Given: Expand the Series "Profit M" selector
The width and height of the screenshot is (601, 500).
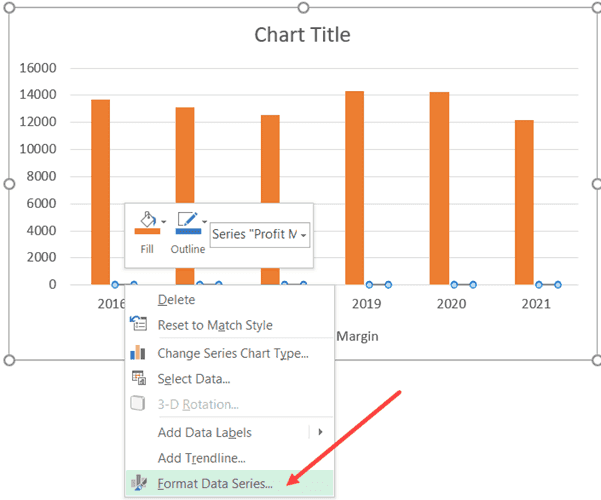Looking at the screenshot, I should click(304, 235).
